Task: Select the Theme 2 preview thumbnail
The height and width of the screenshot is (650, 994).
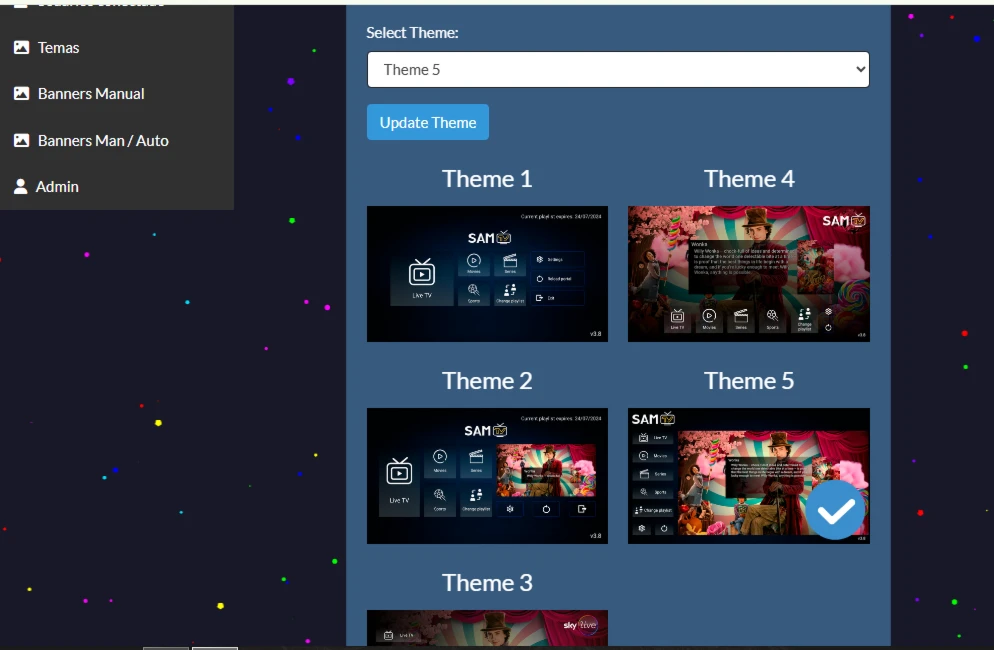Action: (487, 476)
